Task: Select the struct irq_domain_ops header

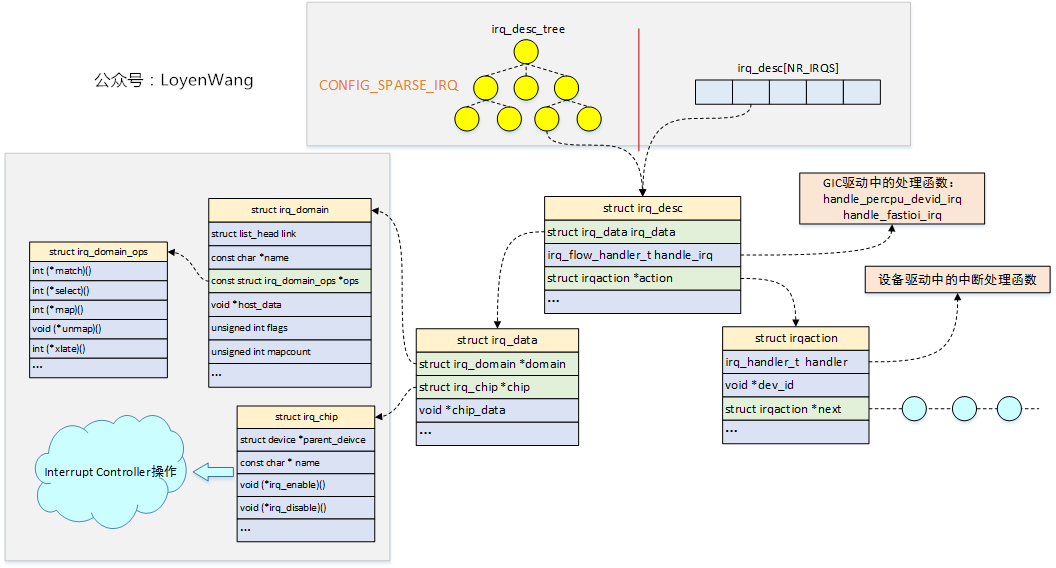Action: coord(97,252)
